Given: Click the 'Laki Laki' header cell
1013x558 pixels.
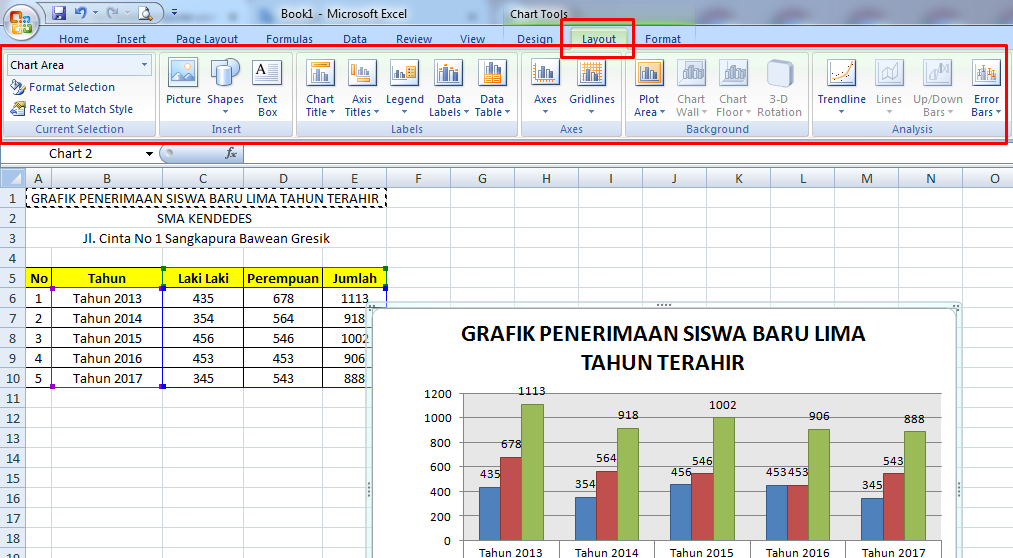Looking at the screenshot, I should (x=203, y=278).
